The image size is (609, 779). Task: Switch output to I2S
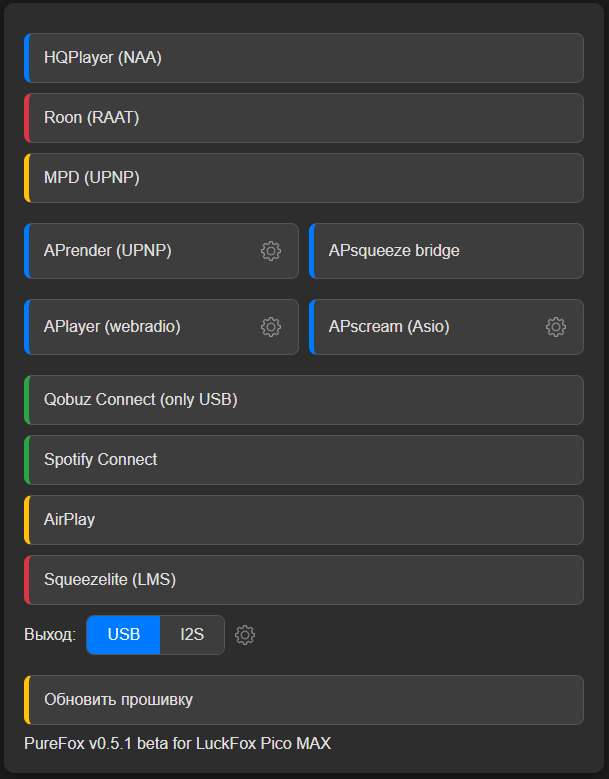point(192,635)
